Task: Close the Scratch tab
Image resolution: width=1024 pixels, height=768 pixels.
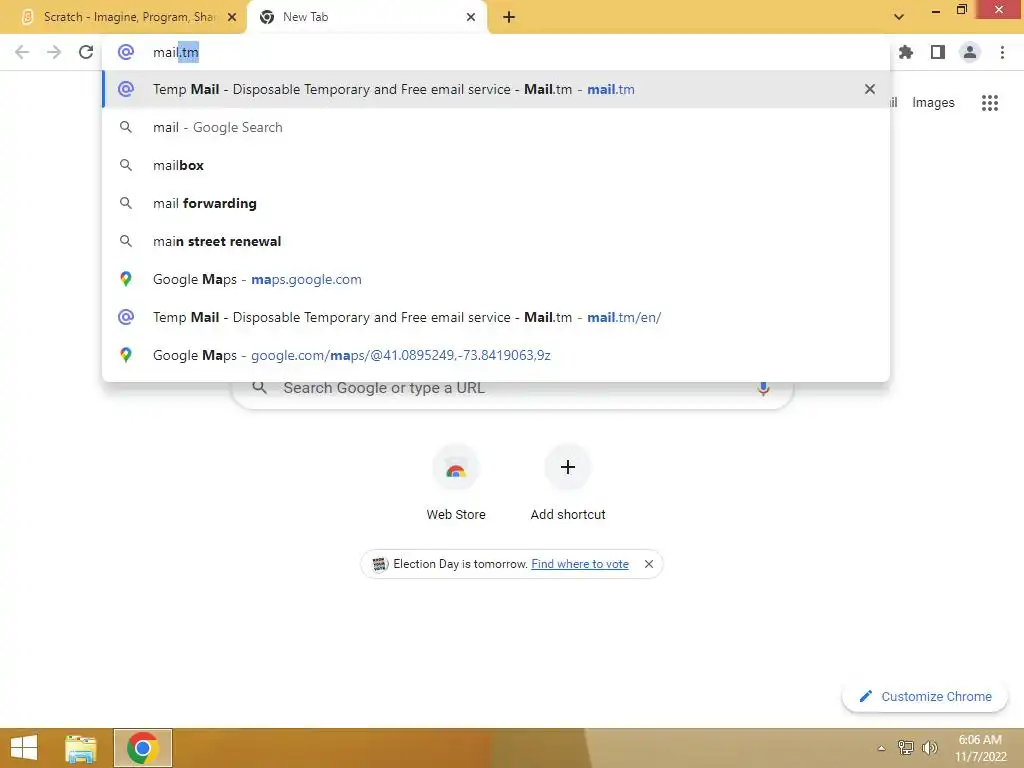Action: [x=232, y=17]
